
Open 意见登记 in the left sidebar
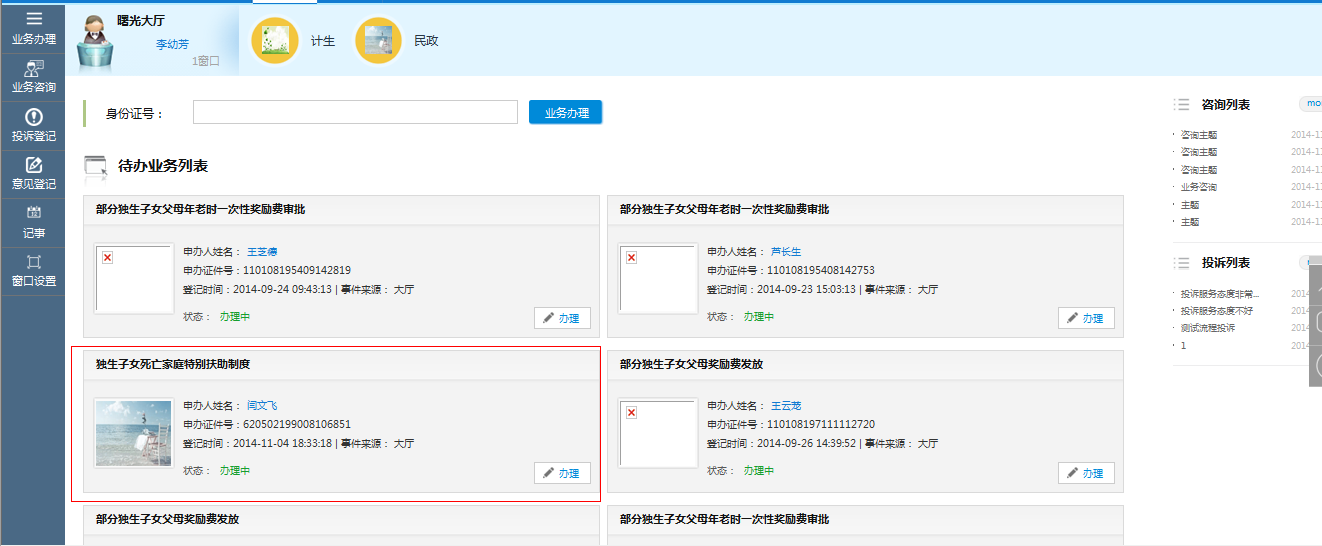click(x=33, y=173)
